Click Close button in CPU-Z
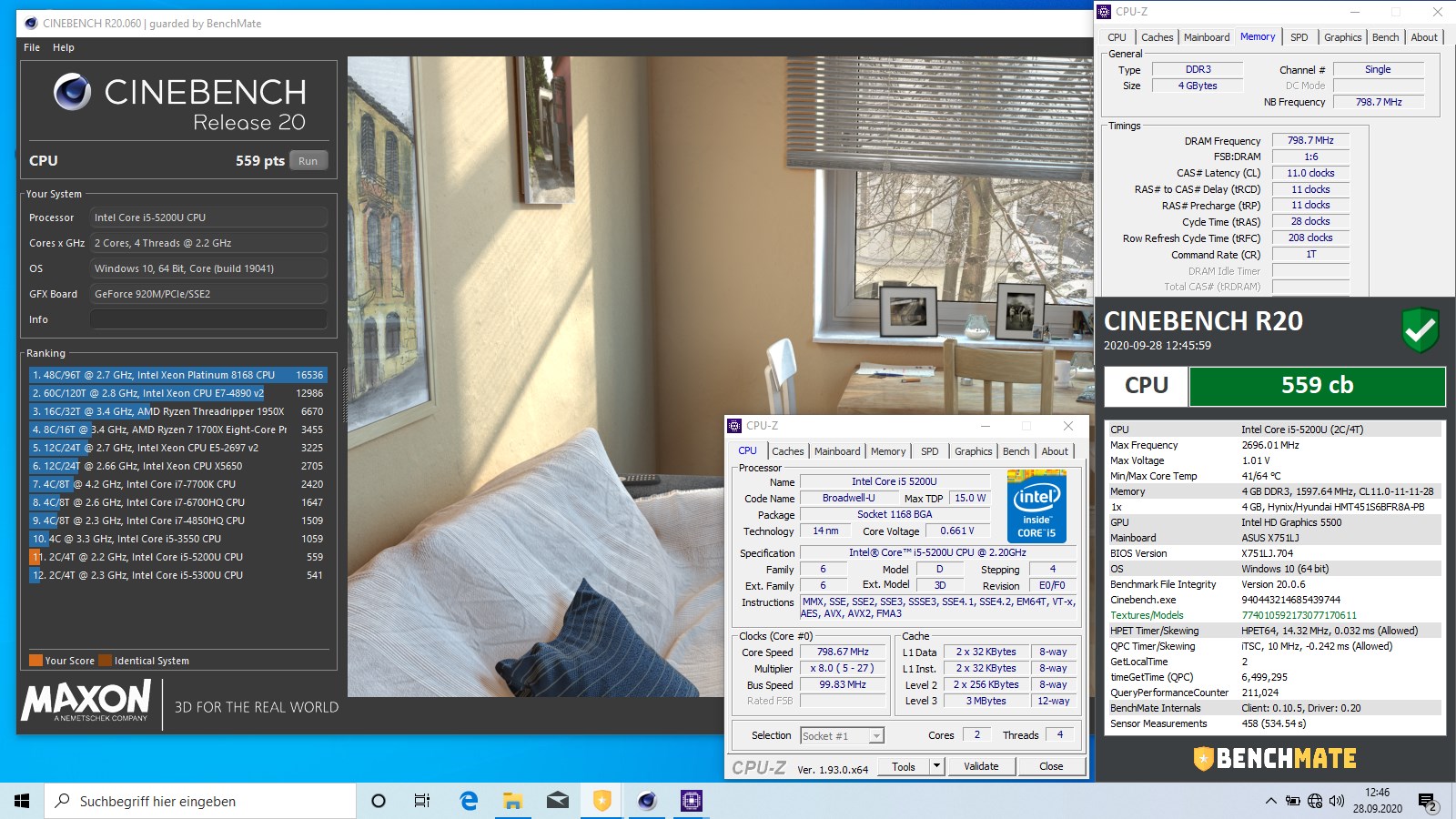 coord(1051,766)
